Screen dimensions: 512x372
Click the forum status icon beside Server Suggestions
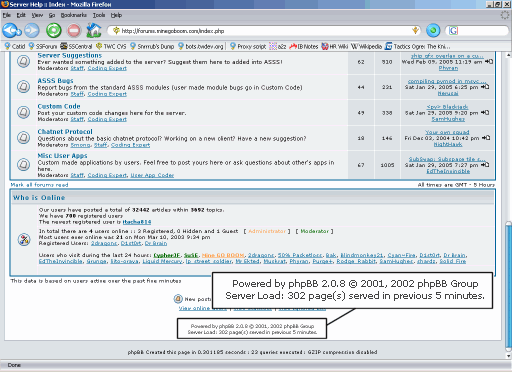(x=23, y=61)
